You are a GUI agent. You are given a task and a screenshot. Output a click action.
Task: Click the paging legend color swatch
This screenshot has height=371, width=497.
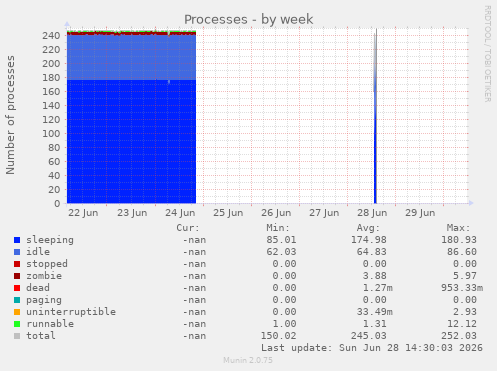tap(17, 300)
